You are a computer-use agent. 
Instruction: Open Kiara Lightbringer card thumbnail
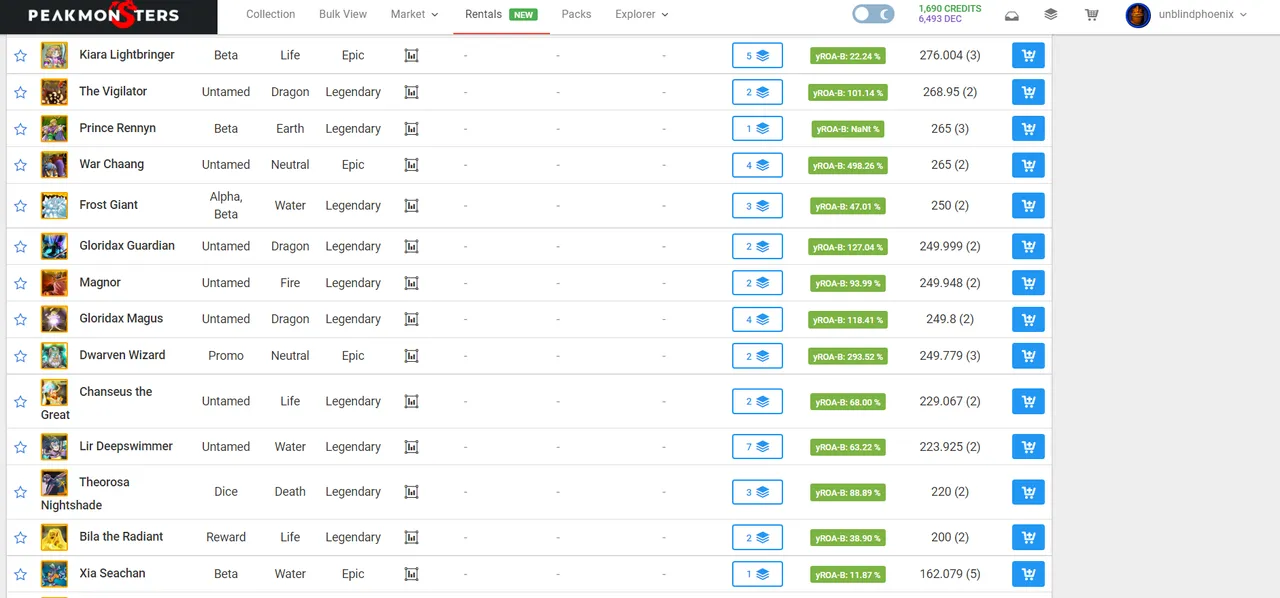pos(54,55)
